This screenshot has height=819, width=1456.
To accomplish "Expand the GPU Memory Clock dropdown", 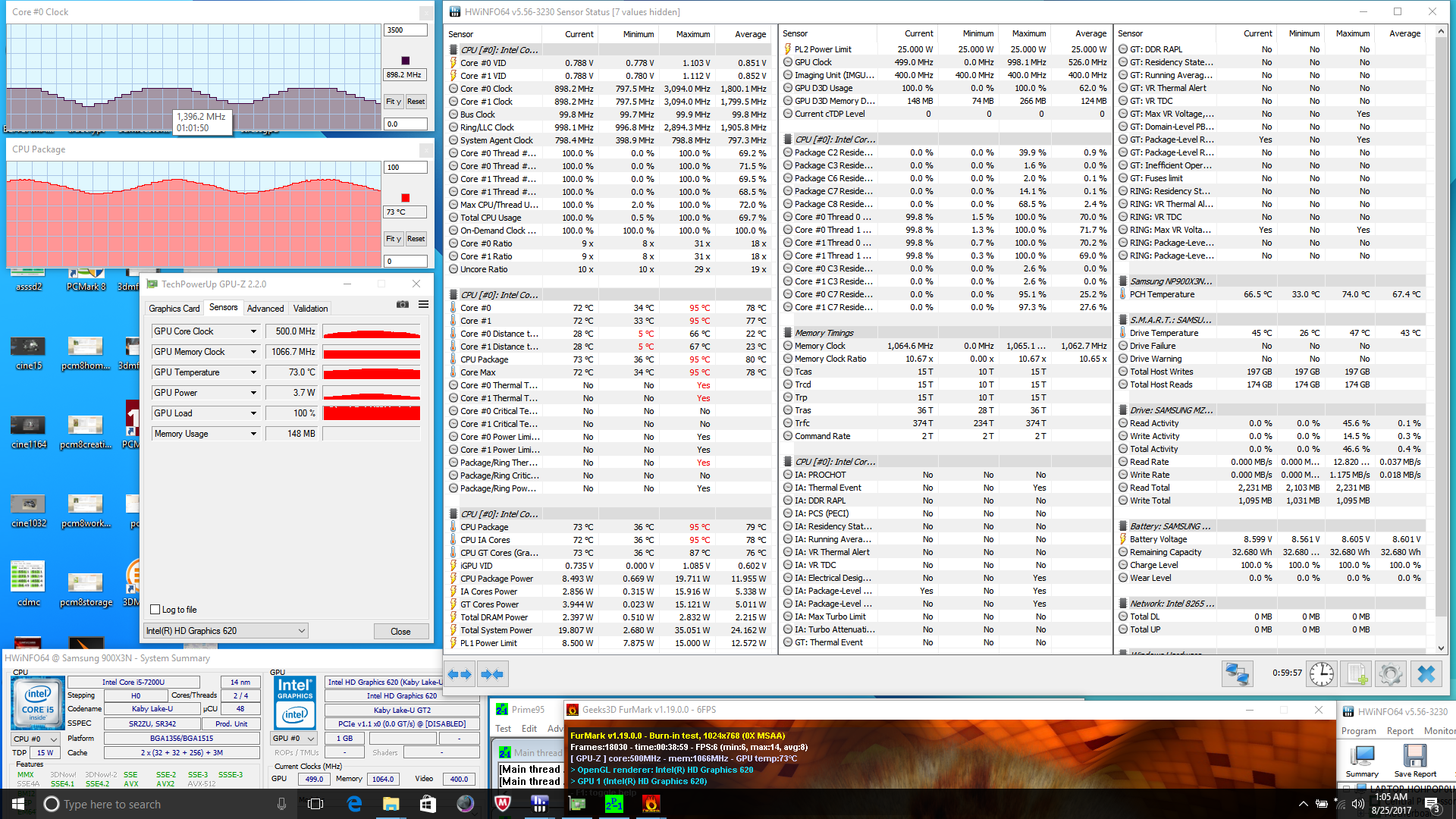I will pos(253,352).
